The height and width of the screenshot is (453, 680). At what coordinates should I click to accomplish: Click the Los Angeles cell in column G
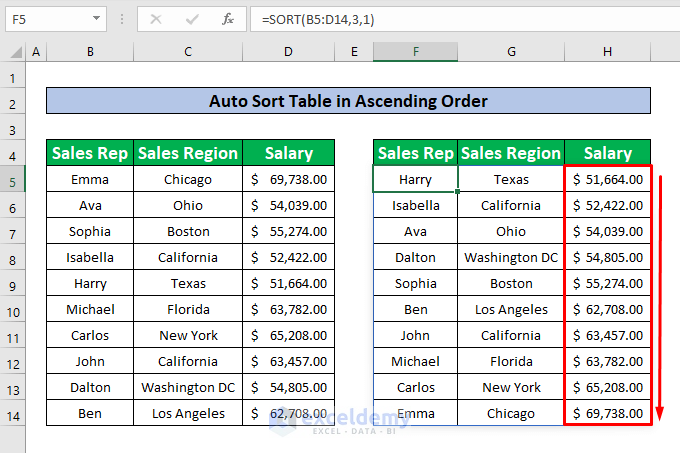click(510, 309)
